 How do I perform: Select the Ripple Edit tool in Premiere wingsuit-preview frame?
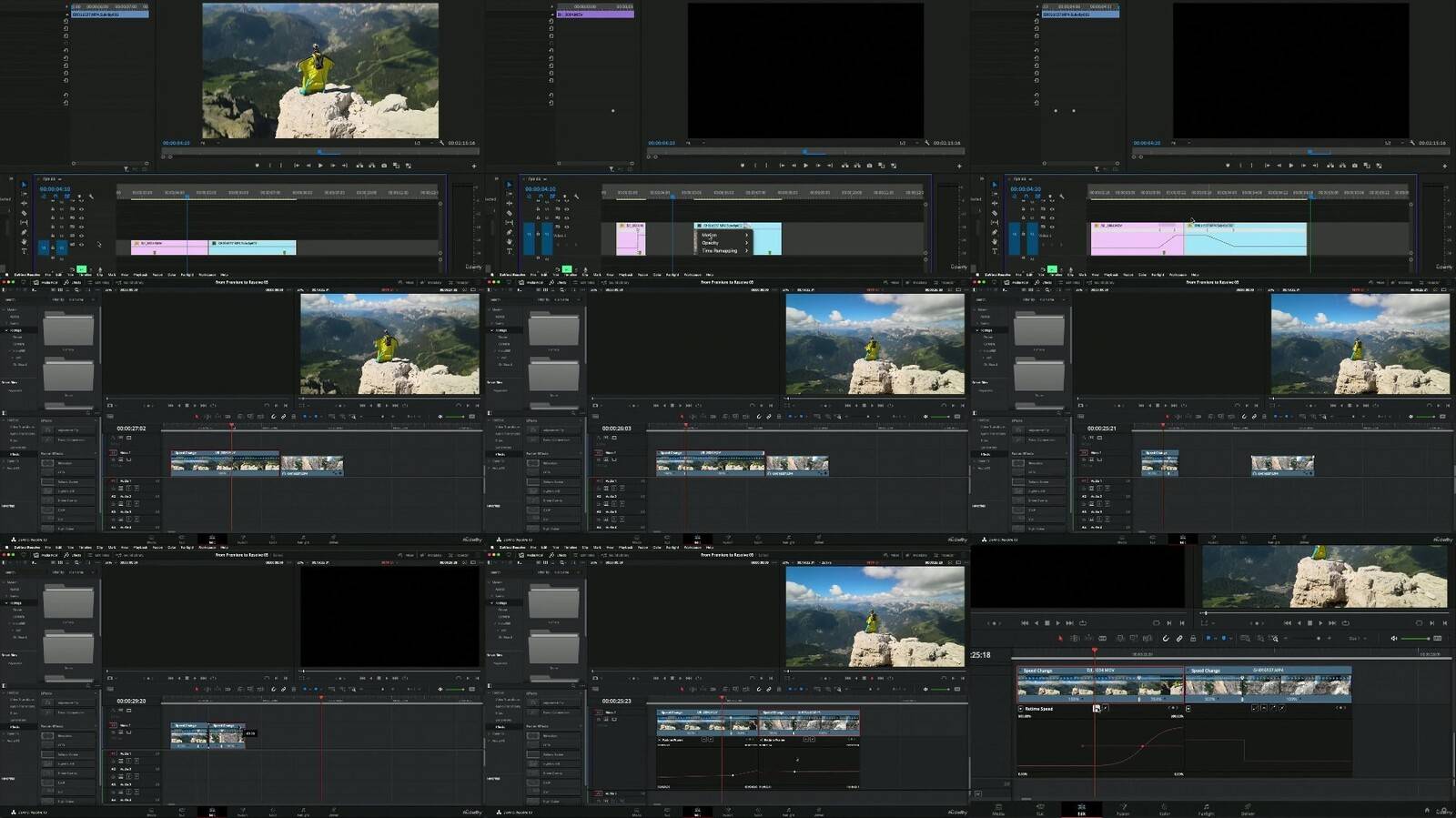24,203
